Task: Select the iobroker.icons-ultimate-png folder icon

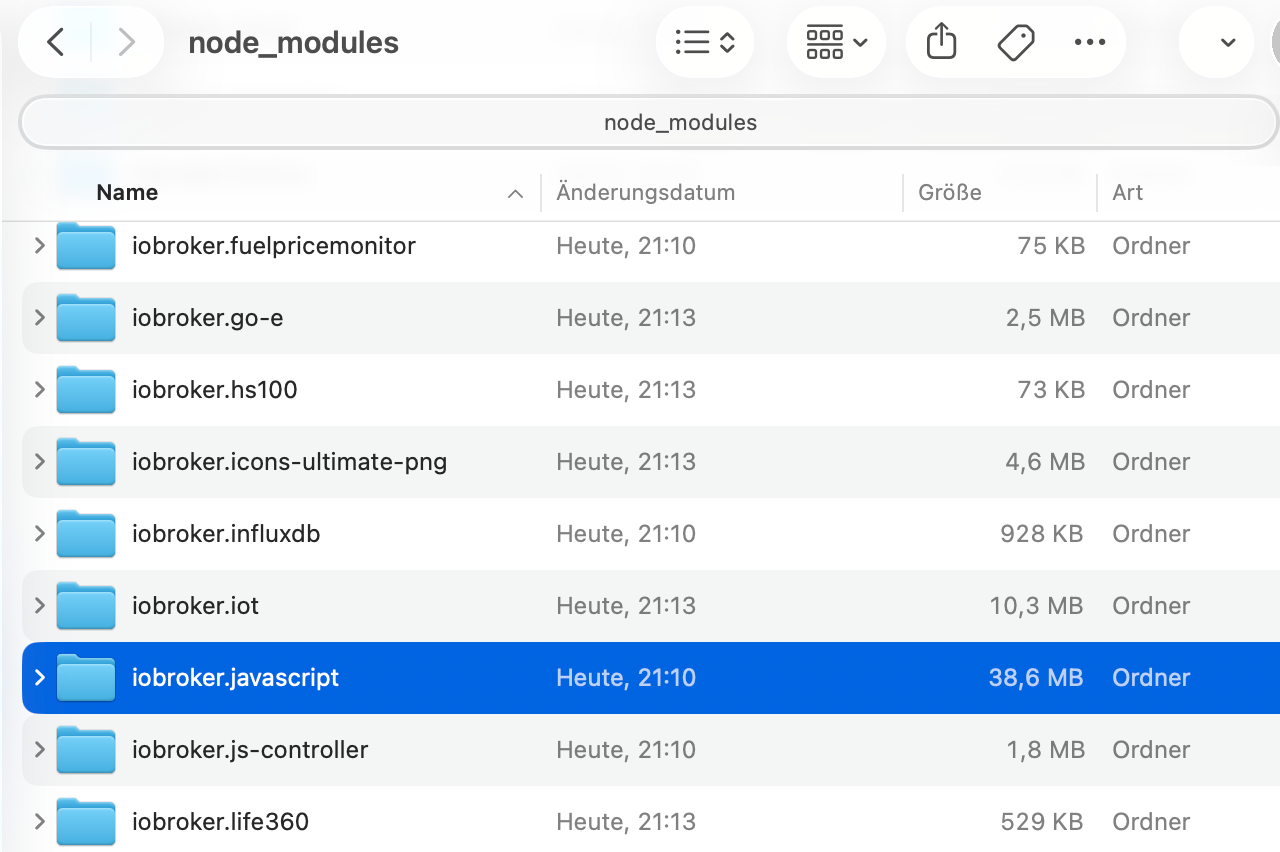Action: [86, 461]
